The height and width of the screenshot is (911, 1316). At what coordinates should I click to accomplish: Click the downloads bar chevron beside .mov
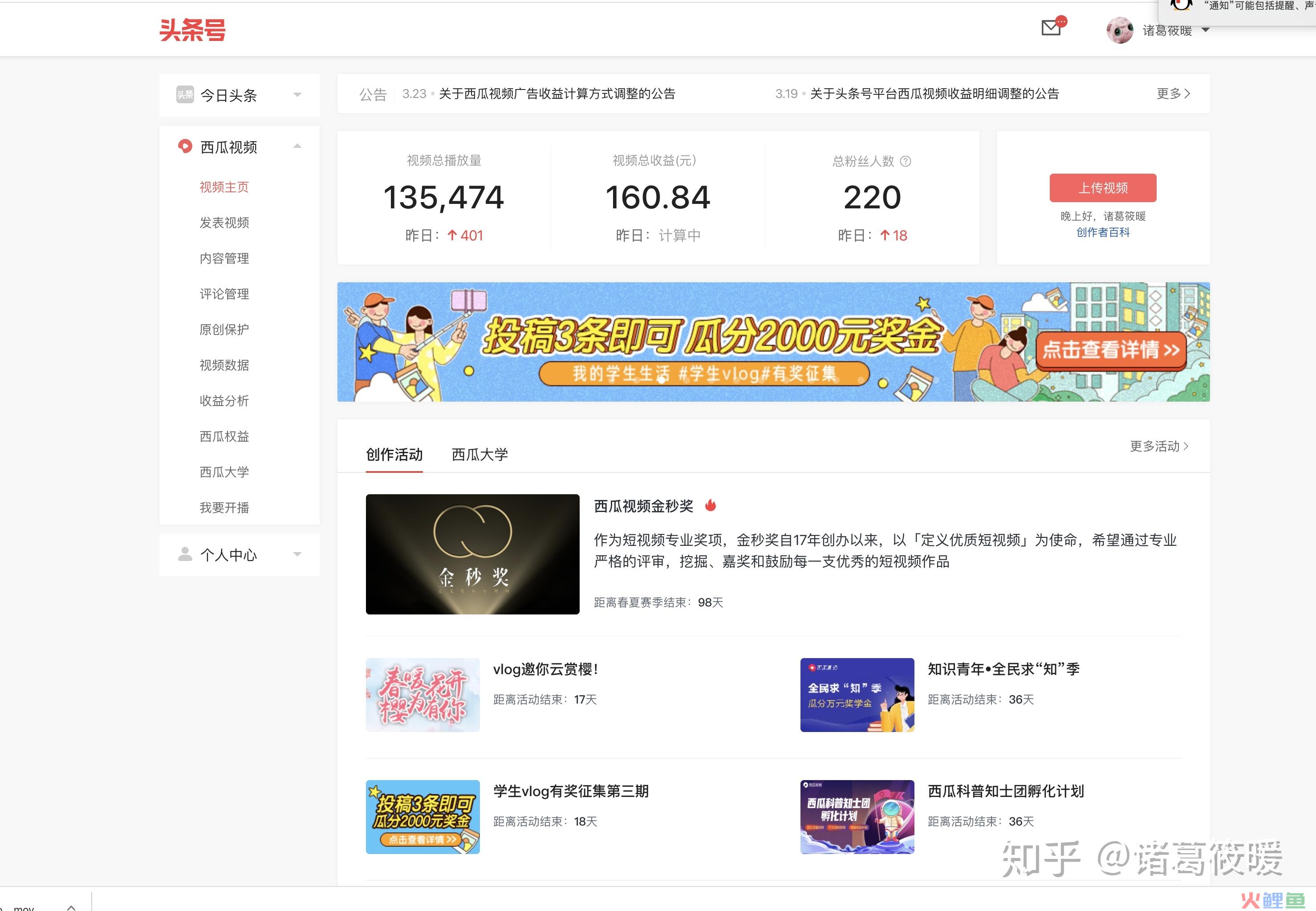(x=71, y=907)
